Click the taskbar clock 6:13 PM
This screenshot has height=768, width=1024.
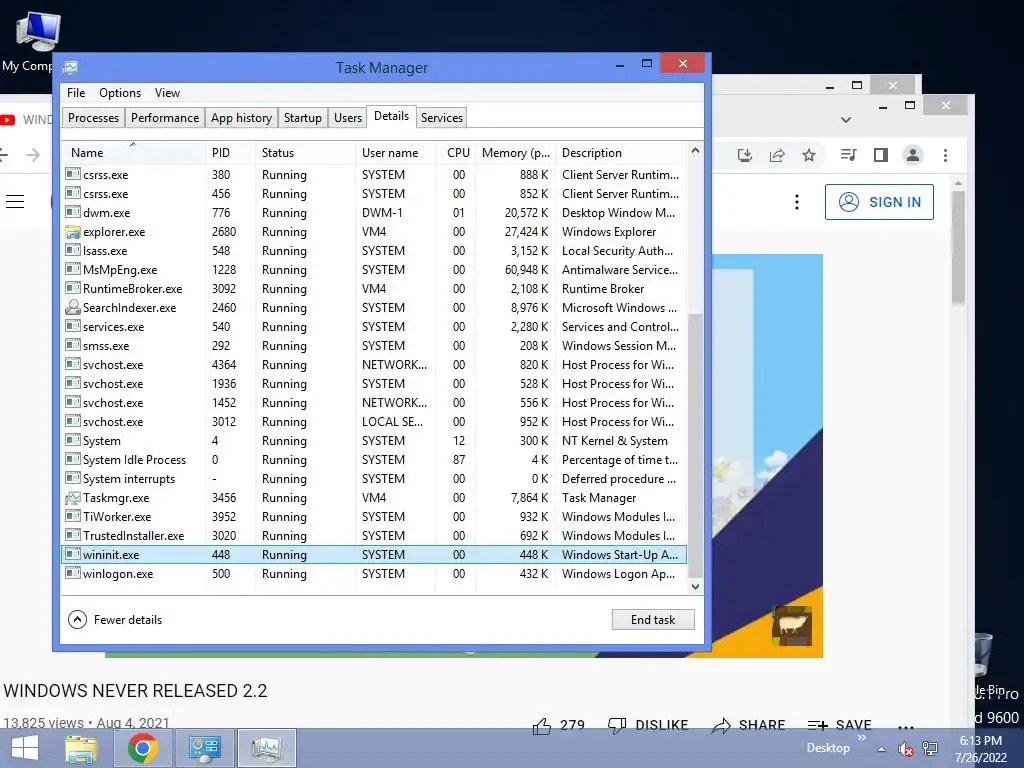(x=980, y=741)
